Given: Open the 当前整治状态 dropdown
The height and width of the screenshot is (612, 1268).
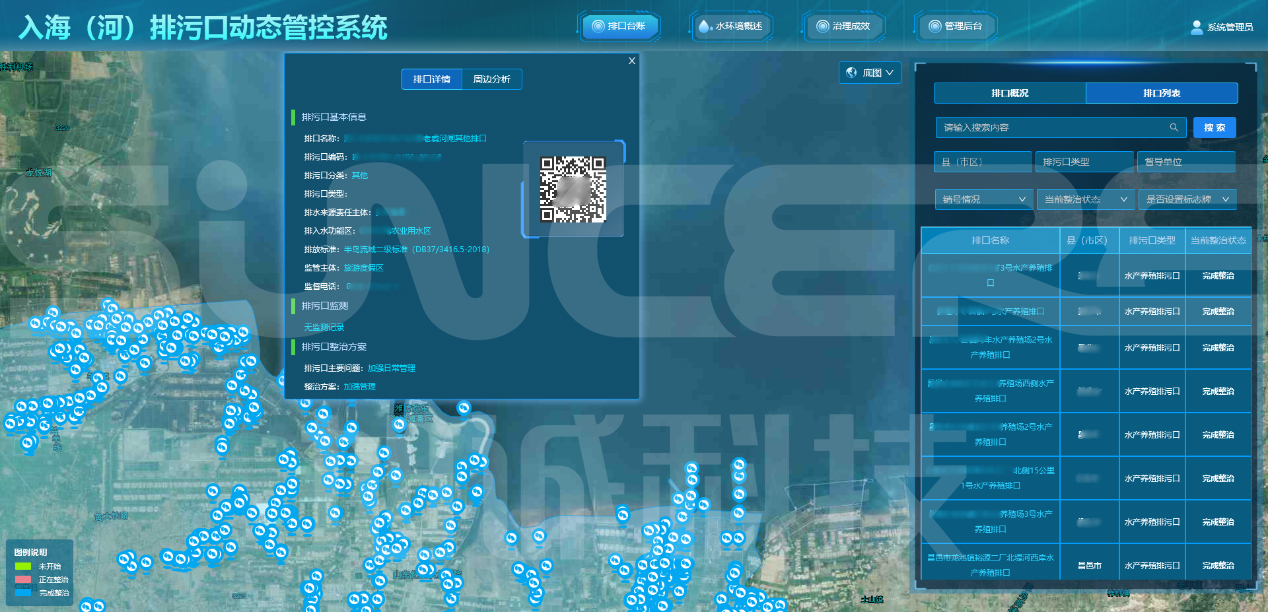Looking at the screenshot, I should [x=1085, y=199].
